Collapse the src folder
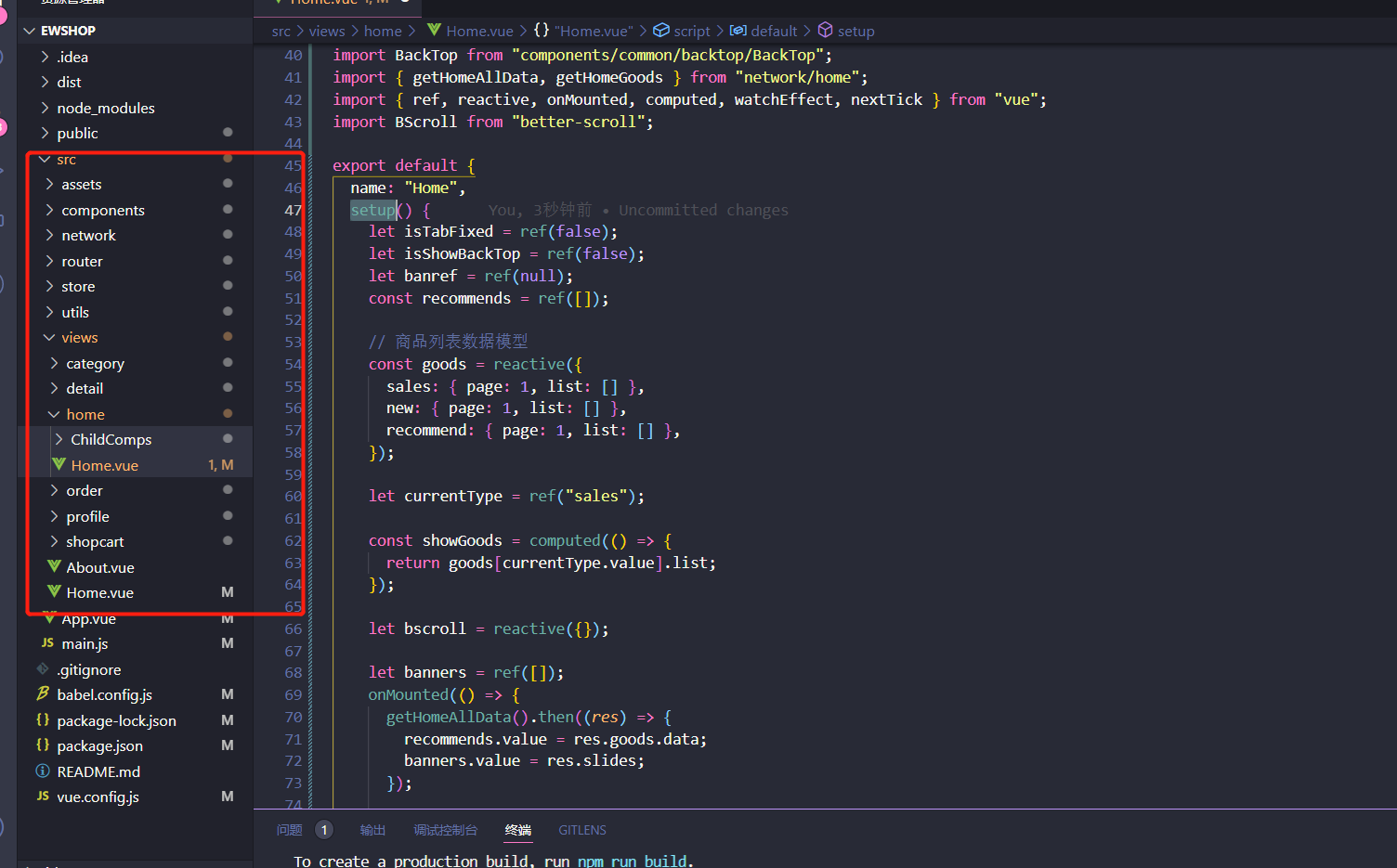 tap(66, 160)
